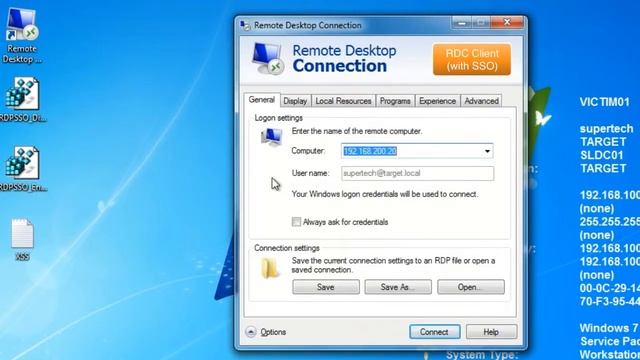Click the VICTIM01 hostname on the wallpaper

(604, 102)
